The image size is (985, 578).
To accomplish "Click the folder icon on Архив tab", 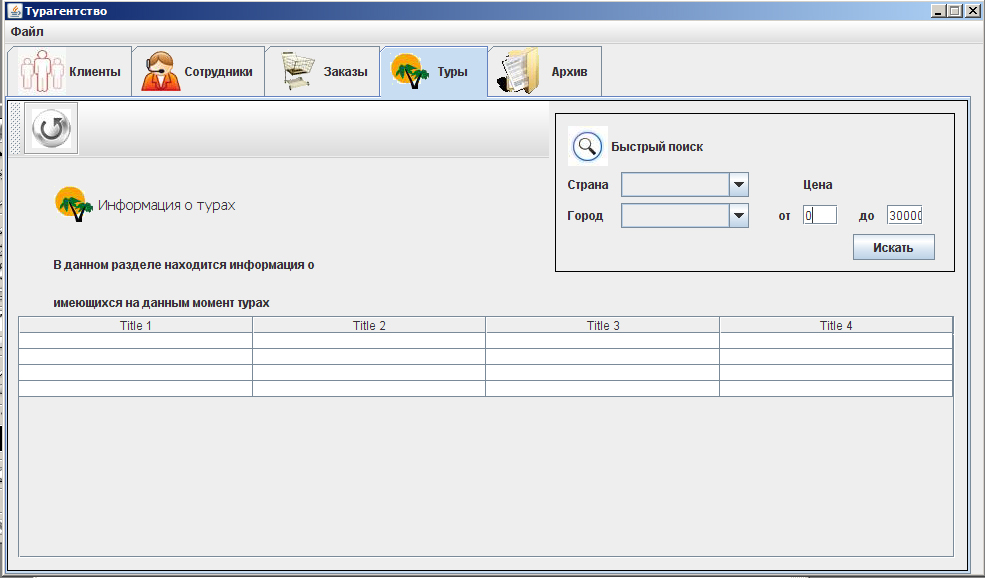I will [x=519, y=71].
